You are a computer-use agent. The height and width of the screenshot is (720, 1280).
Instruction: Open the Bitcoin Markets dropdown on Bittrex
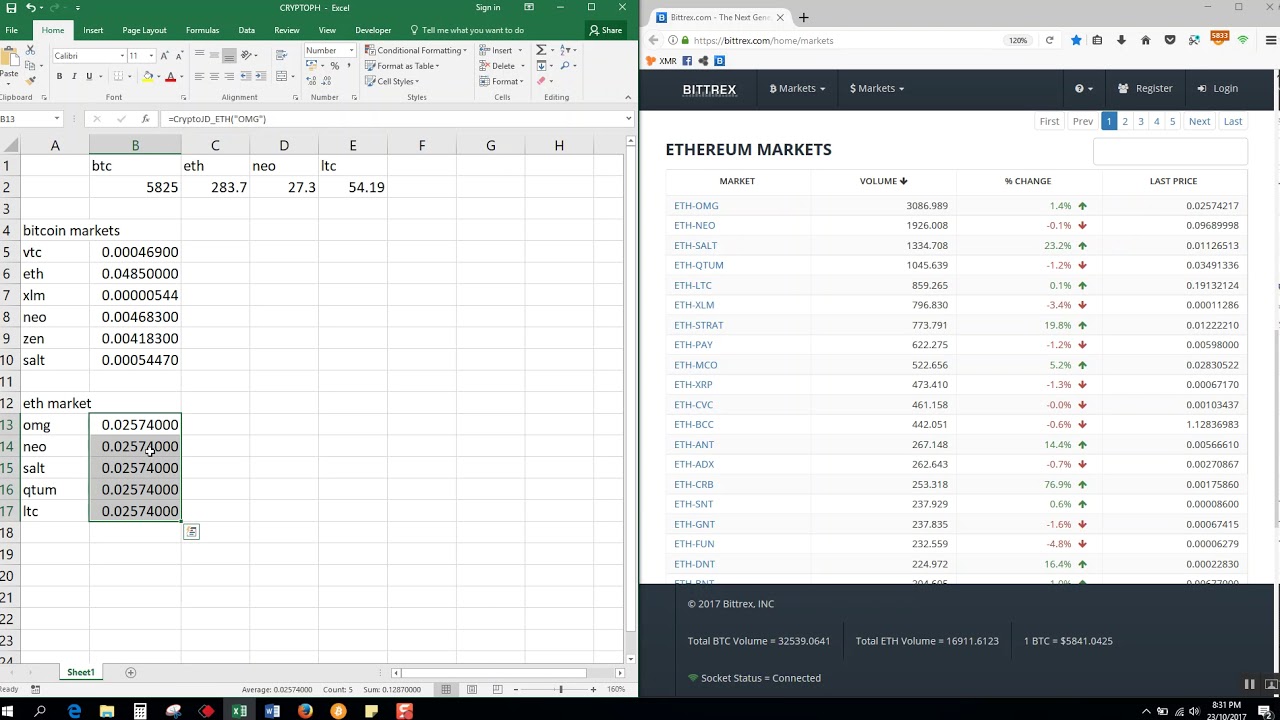point(797,88)
